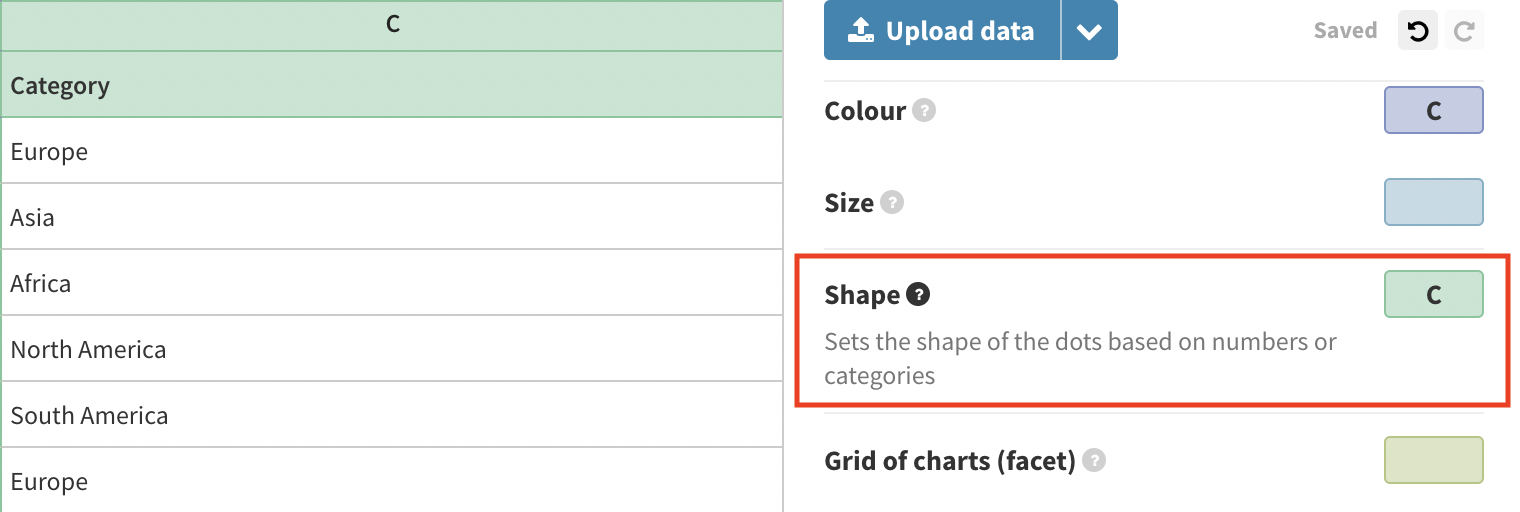1520x512 pixels.
Task: Click the Upload data button
Action: click(x=942, y=31)
